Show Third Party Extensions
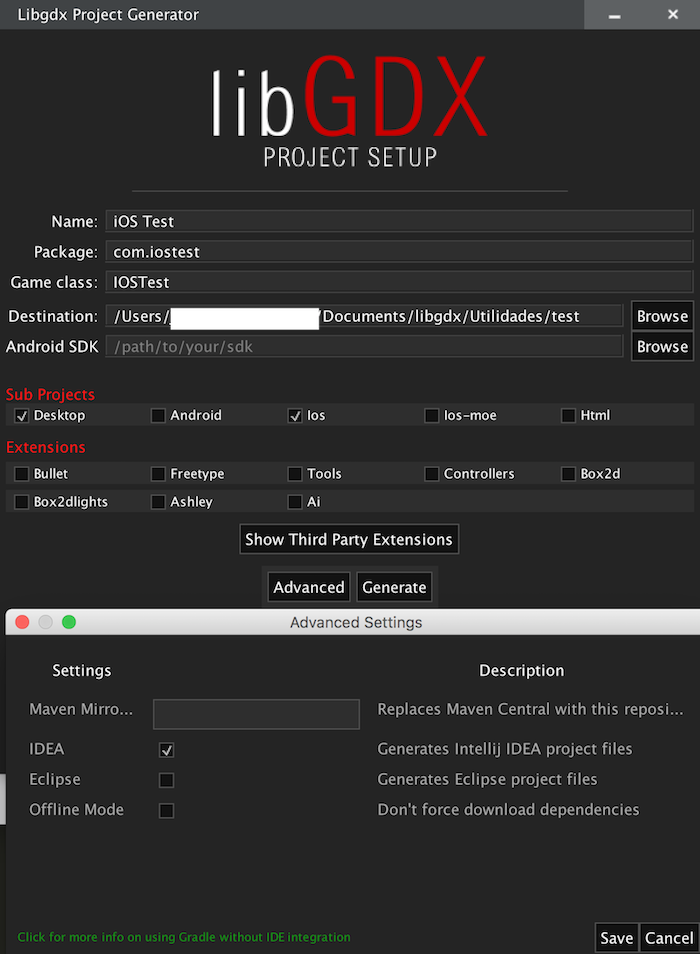The width and height of the screenshot is (700, 954). coord(349,539)
